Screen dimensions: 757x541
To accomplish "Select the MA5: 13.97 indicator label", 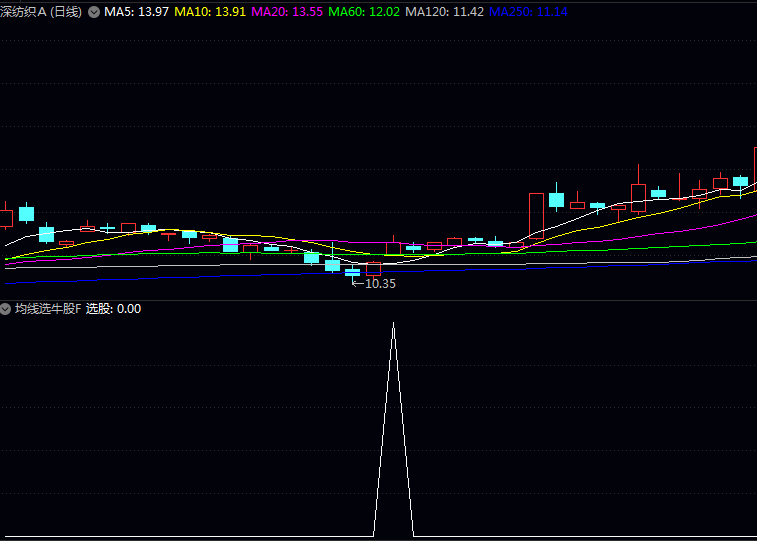I will (x=136, y=12).
